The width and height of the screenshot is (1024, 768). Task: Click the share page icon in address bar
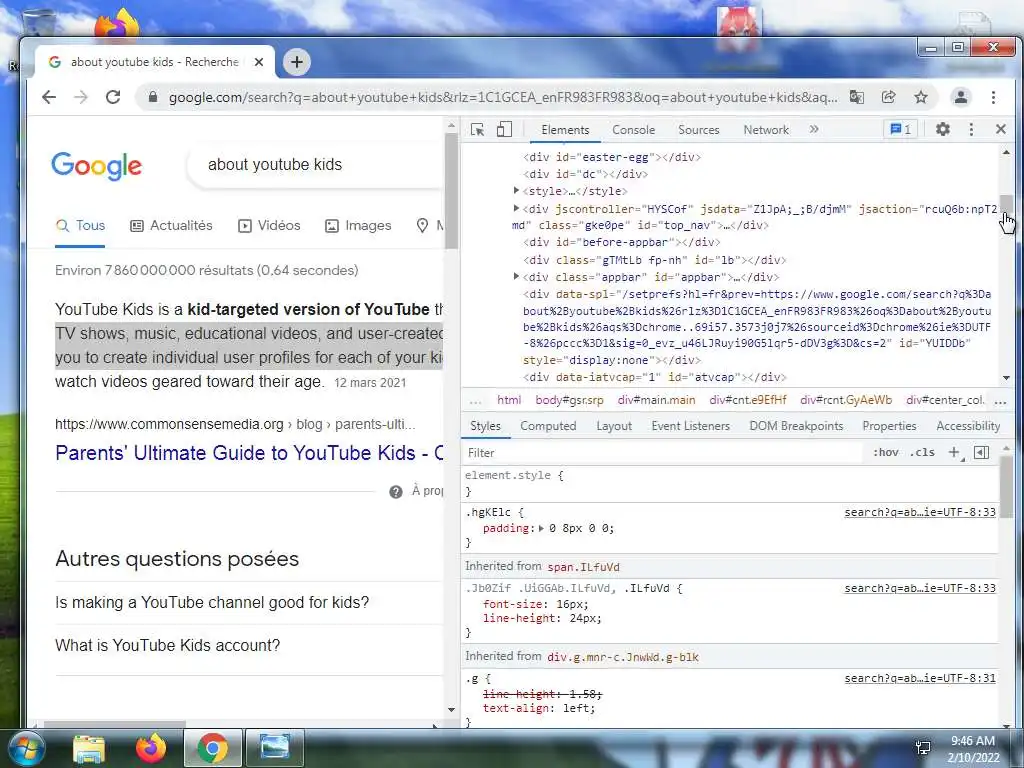(888, 97)
